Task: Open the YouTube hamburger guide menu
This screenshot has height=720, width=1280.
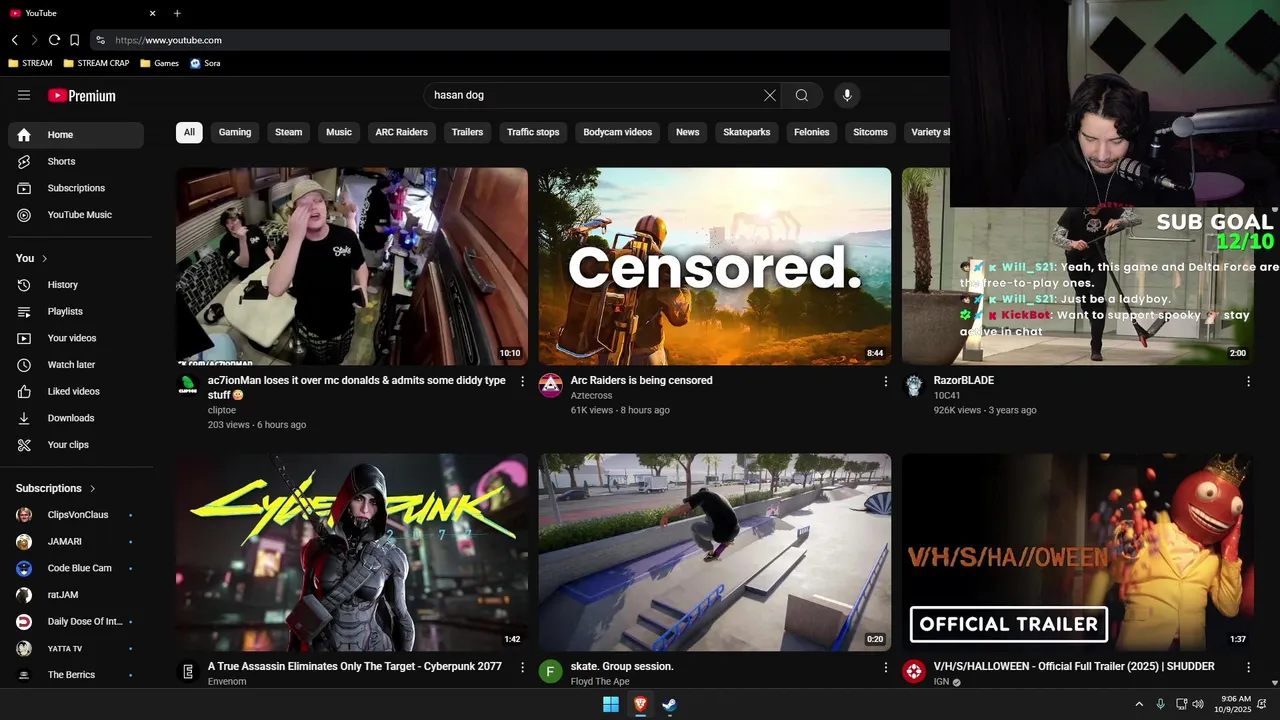Action: [24, 95]
